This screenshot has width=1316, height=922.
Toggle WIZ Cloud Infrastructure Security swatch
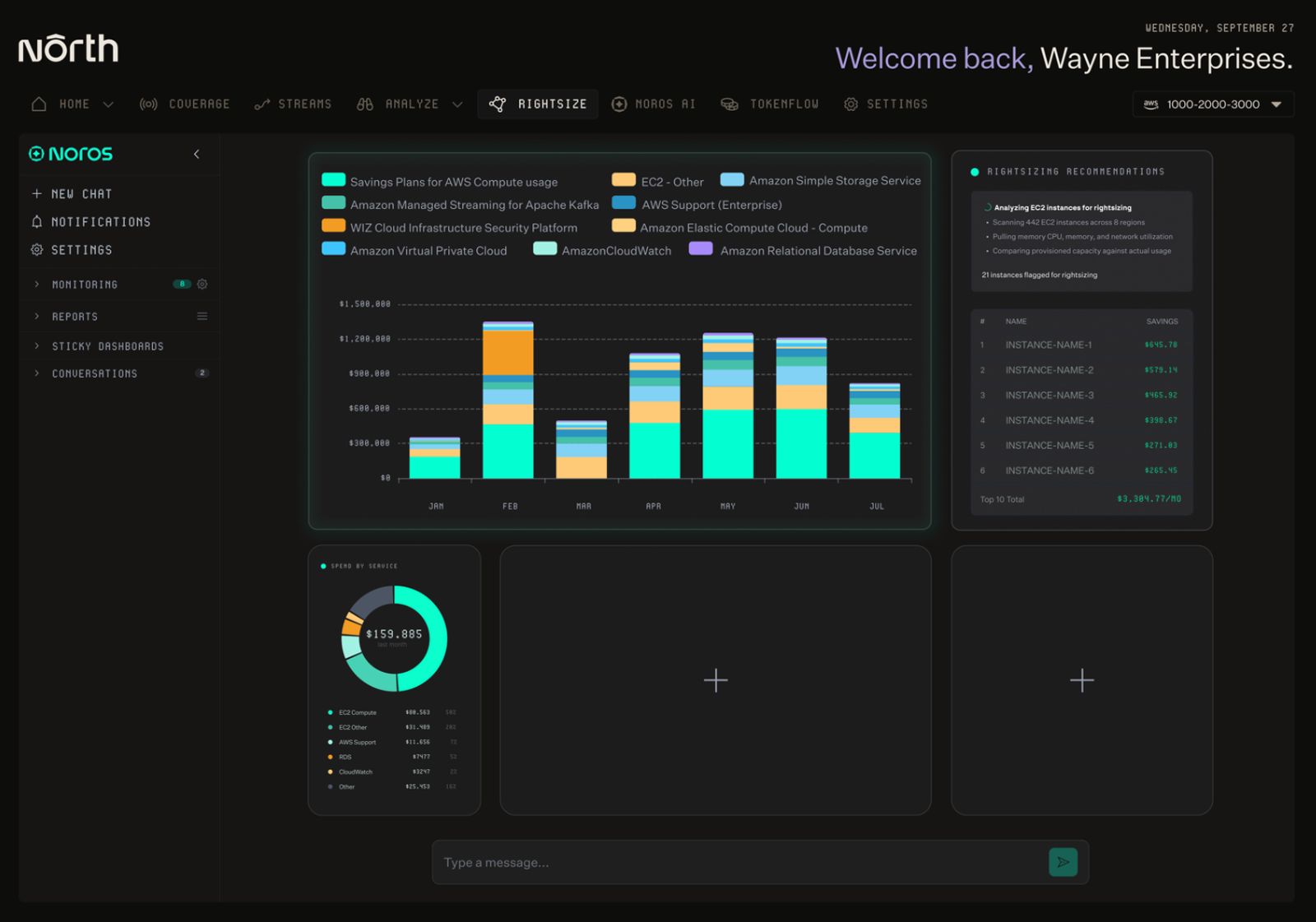tap(333, 225)
